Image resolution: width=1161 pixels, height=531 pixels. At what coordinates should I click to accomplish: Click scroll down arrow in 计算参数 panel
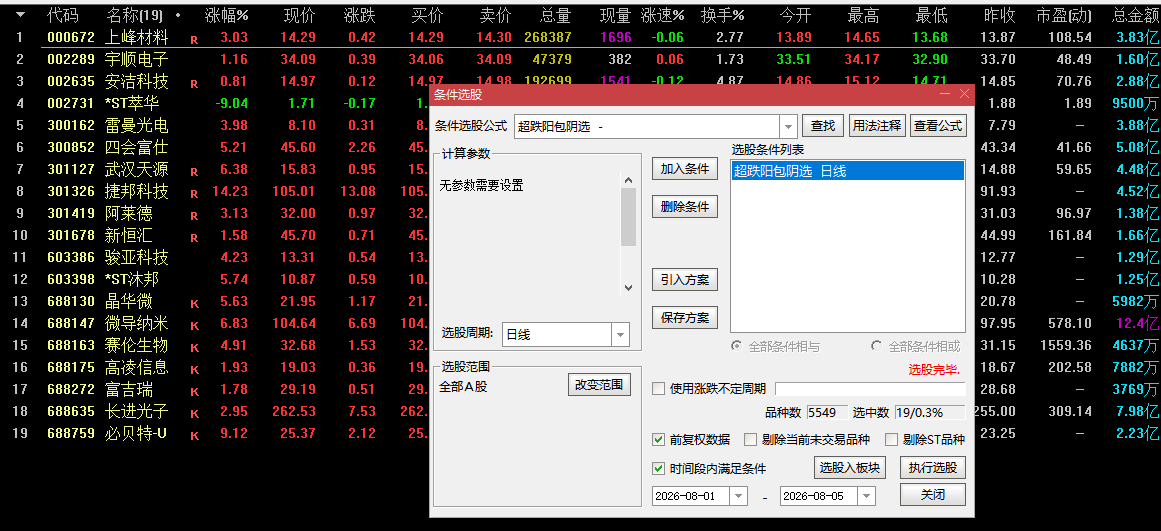[629, 288]
